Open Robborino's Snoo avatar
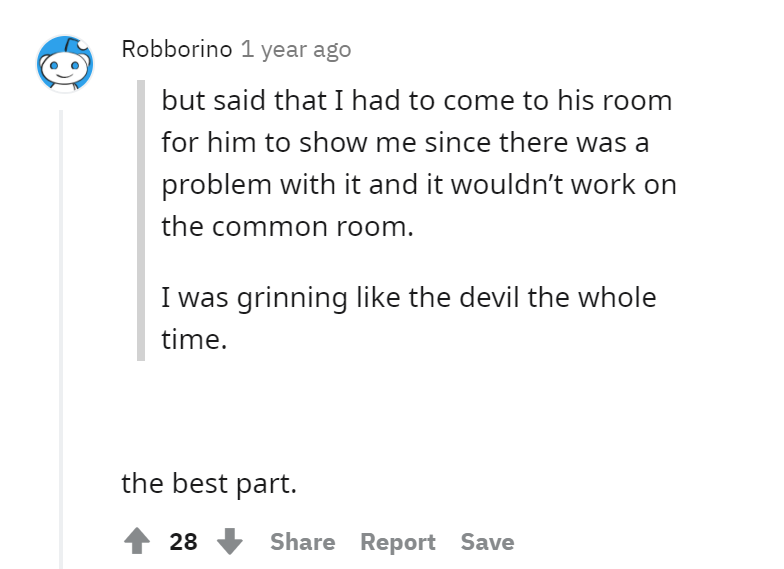The height and width of the screenshot is (569, 784). [x=65, y=64]
